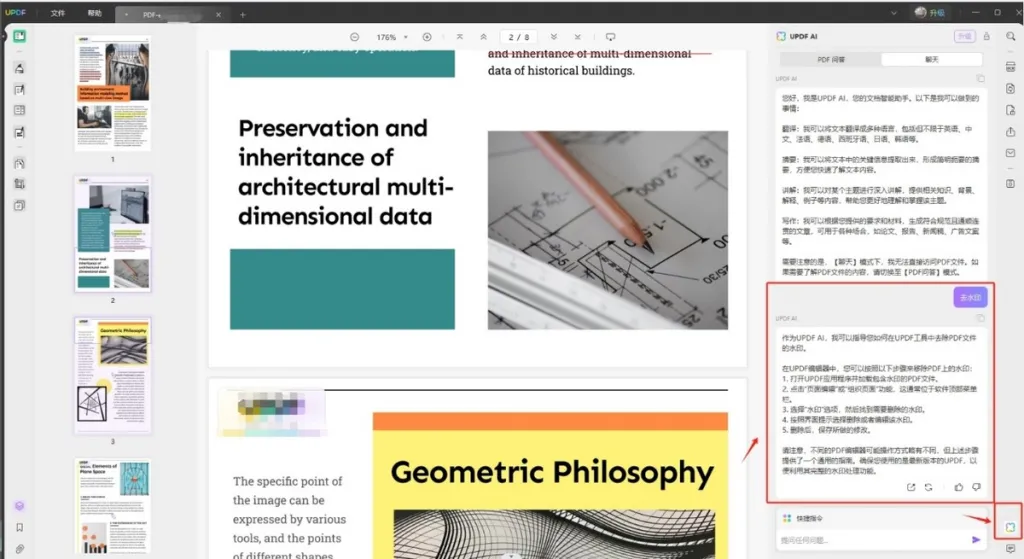Go to the next page arrow

point(554,37)
